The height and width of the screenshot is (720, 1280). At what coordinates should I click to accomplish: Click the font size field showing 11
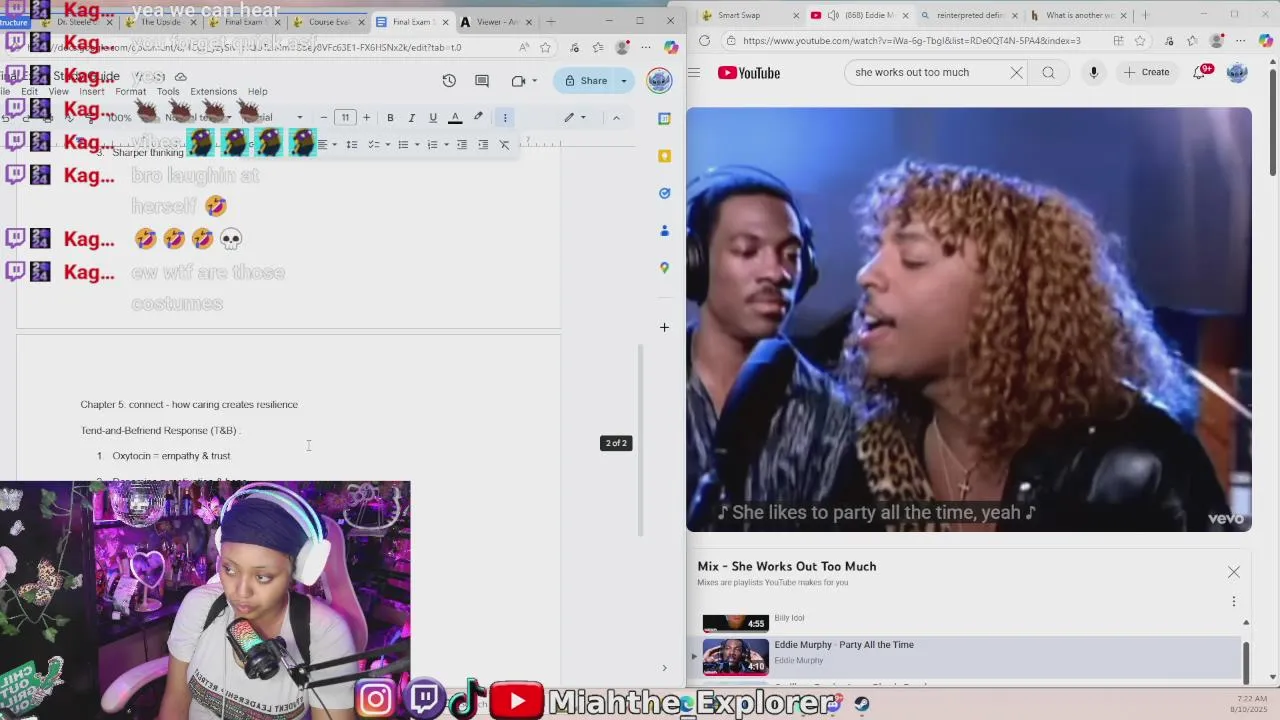click(345, 118)
